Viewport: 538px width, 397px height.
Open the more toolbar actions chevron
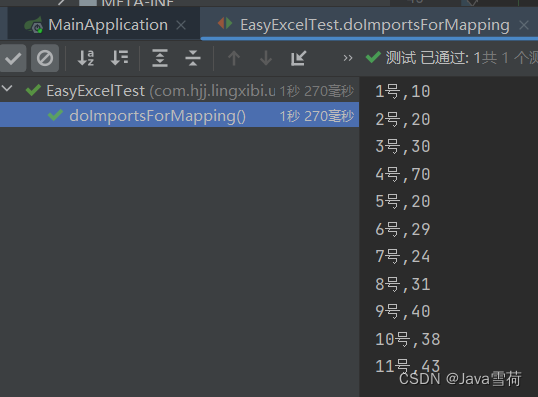point(348,58)
